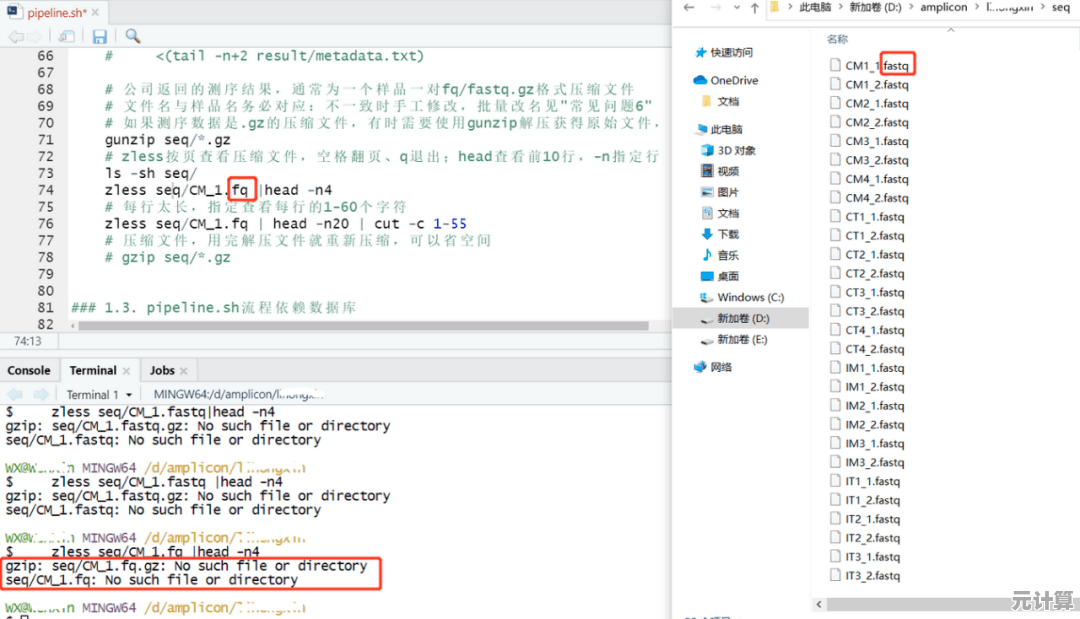
Task: Click previous terminal arrow in terminal toolbar
Action: coord(15,395)
